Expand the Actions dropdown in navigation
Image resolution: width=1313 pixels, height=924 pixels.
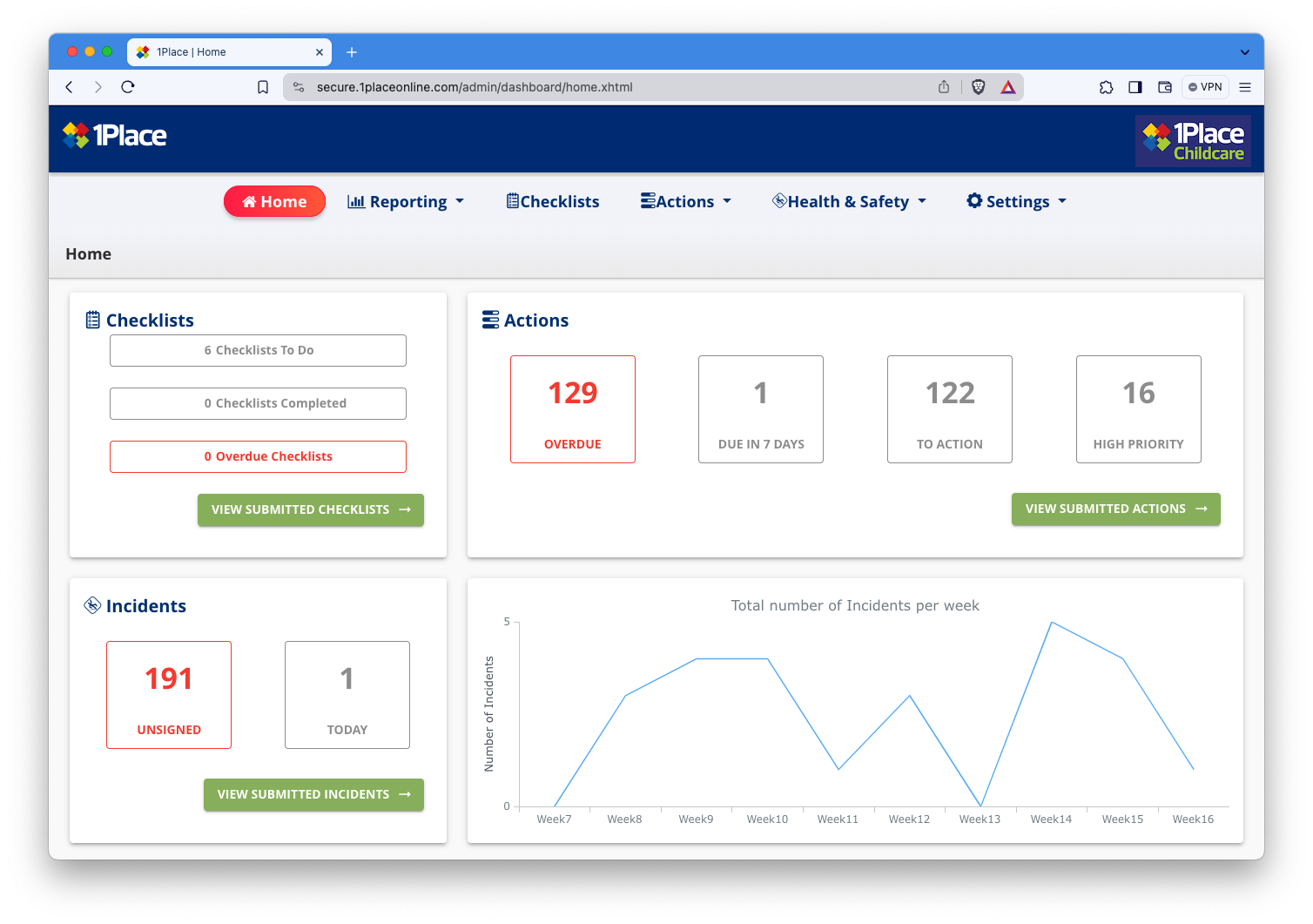click(x=686, y=202)
